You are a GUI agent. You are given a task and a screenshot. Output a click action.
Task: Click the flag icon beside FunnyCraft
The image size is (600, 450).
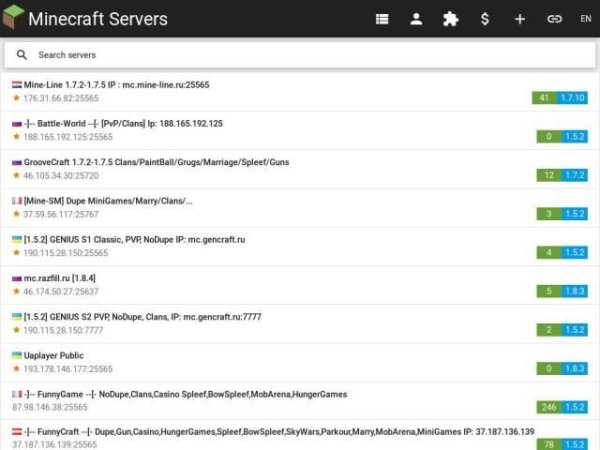click(x=16, y=432)
